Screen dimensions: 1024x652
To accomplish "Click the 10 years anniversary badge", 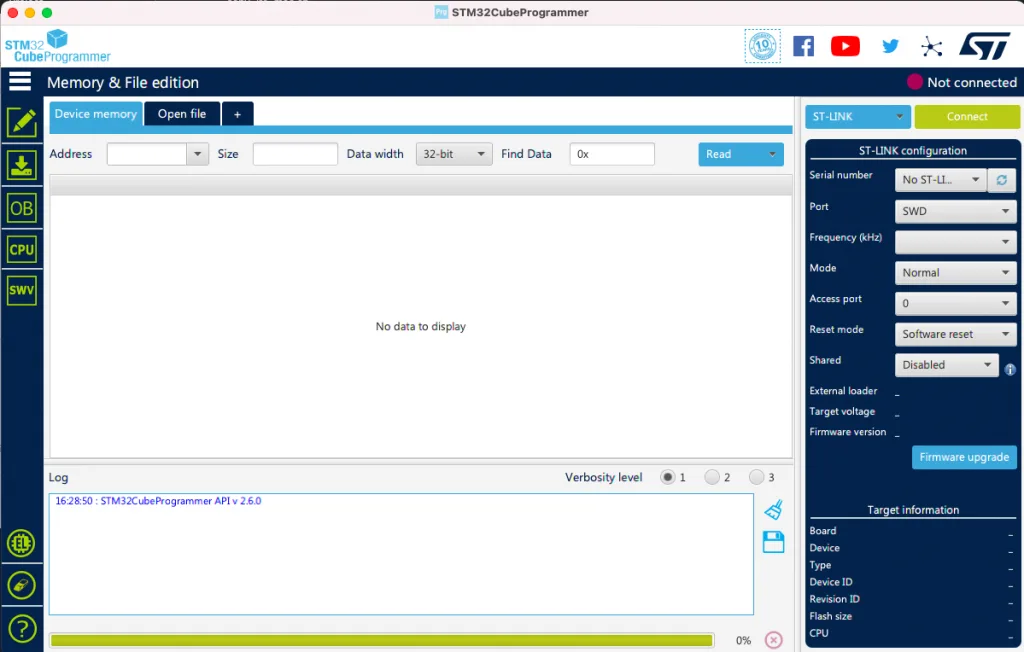I will [762, 46].
